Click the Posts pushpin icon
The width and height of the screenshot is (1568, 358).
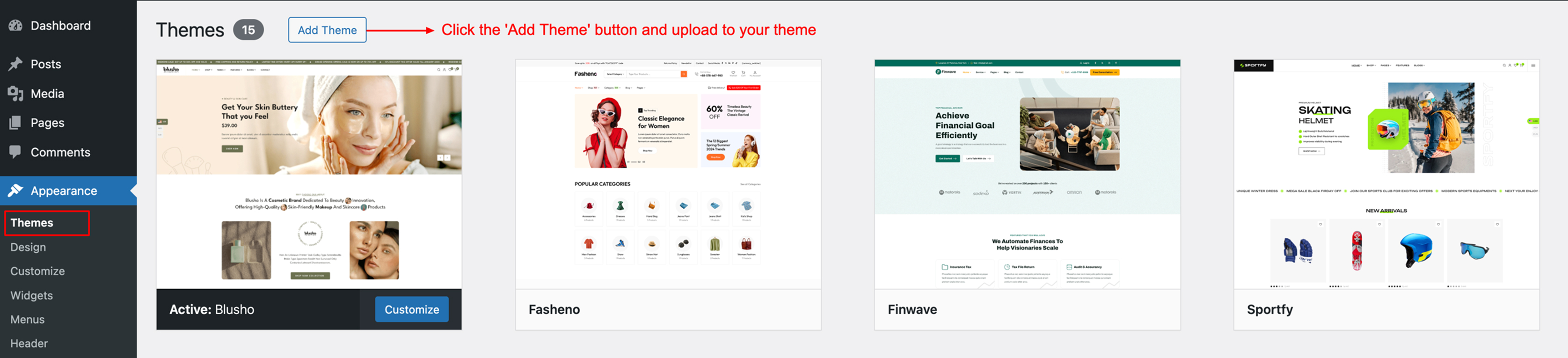(16, 64)
